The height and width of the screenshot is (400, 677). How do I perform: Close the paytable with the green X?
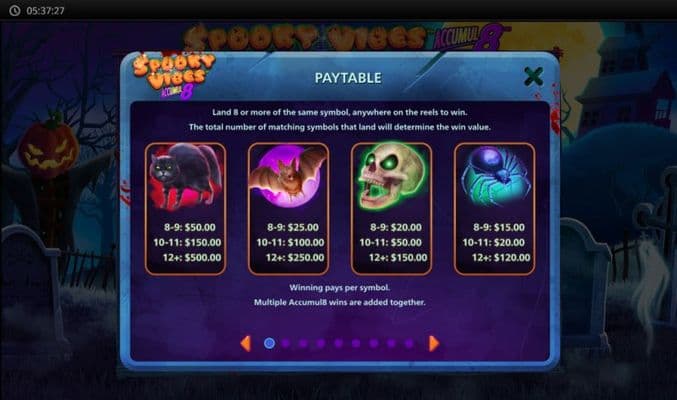533,76
